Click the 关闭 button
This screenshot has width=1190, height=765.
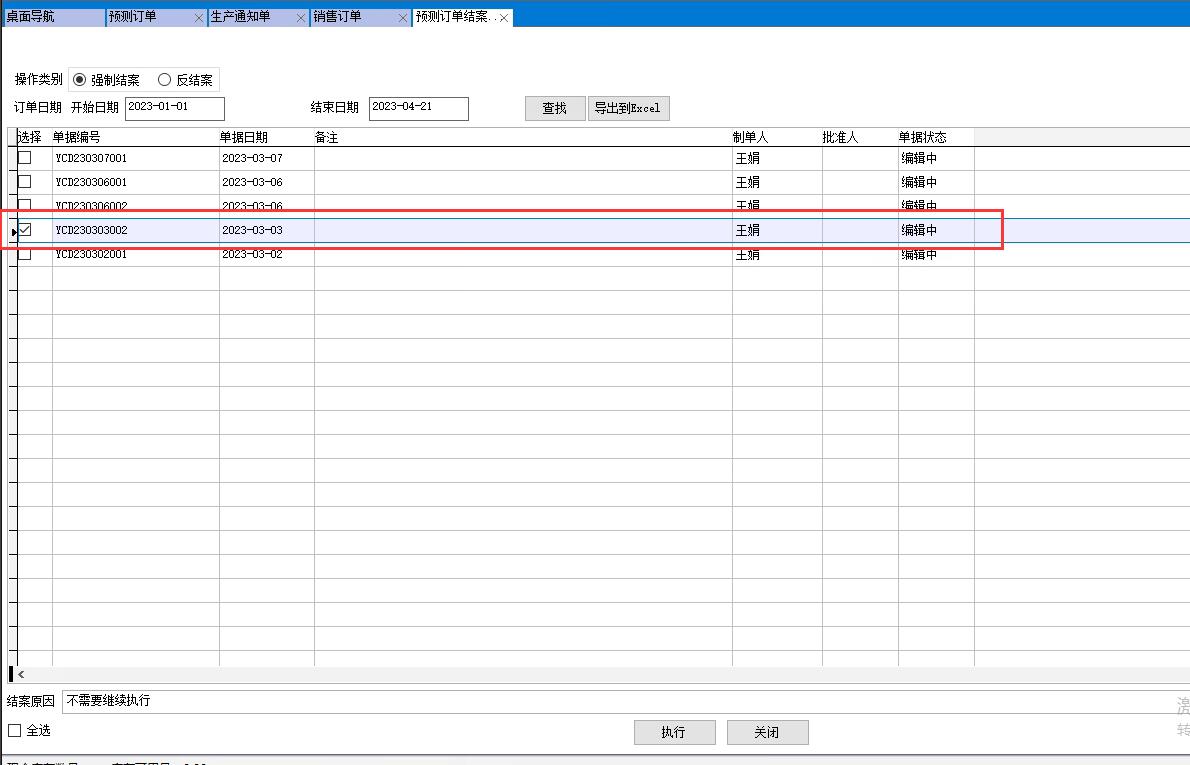point(767,733)
